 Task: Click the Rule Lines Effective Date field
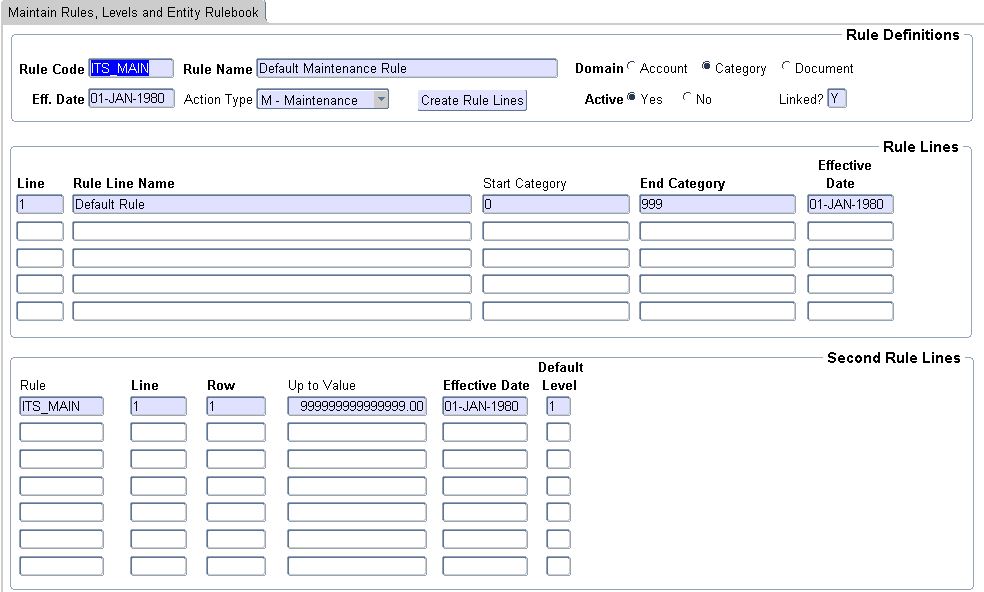(x=850, y=204)
